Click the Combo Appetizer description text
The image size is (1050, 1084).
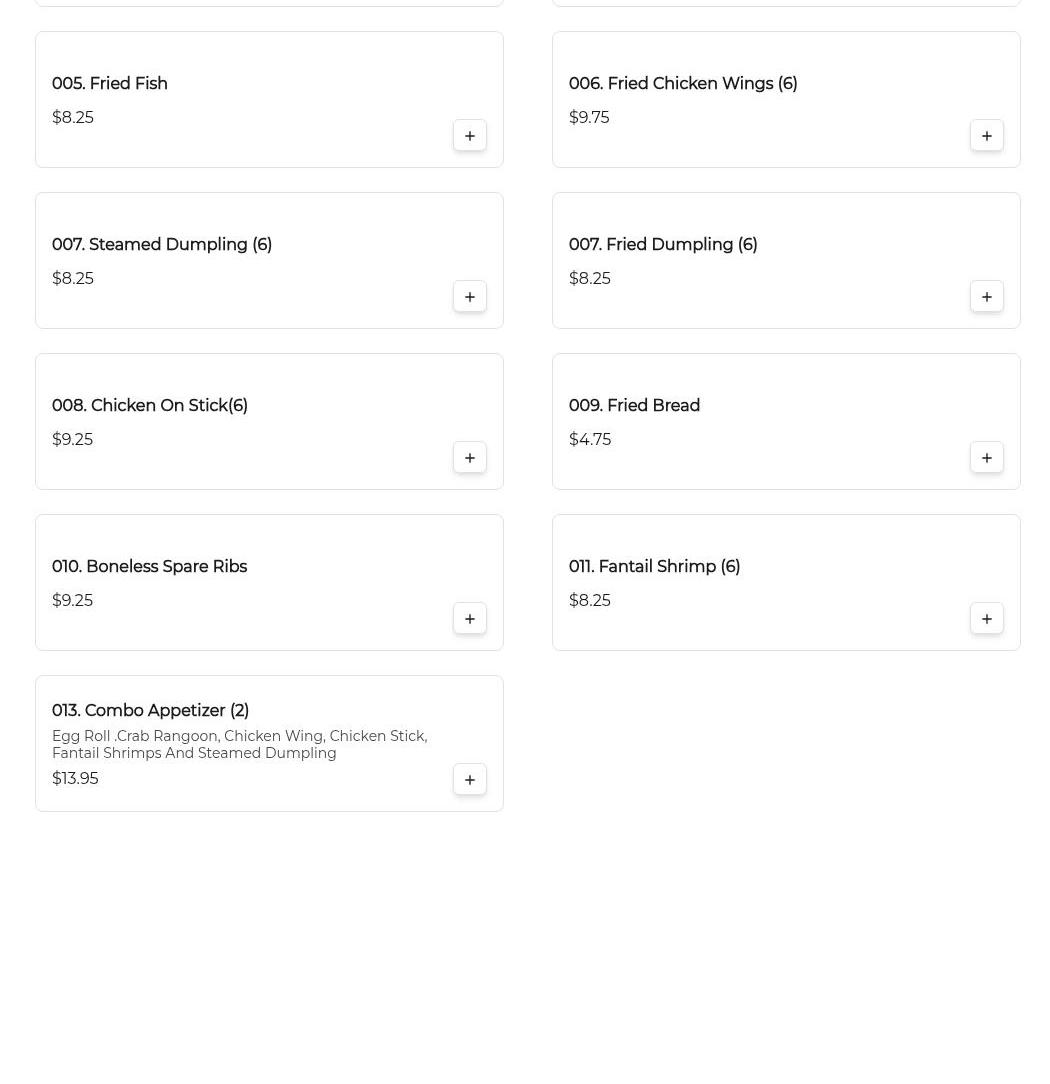point(240,745)
